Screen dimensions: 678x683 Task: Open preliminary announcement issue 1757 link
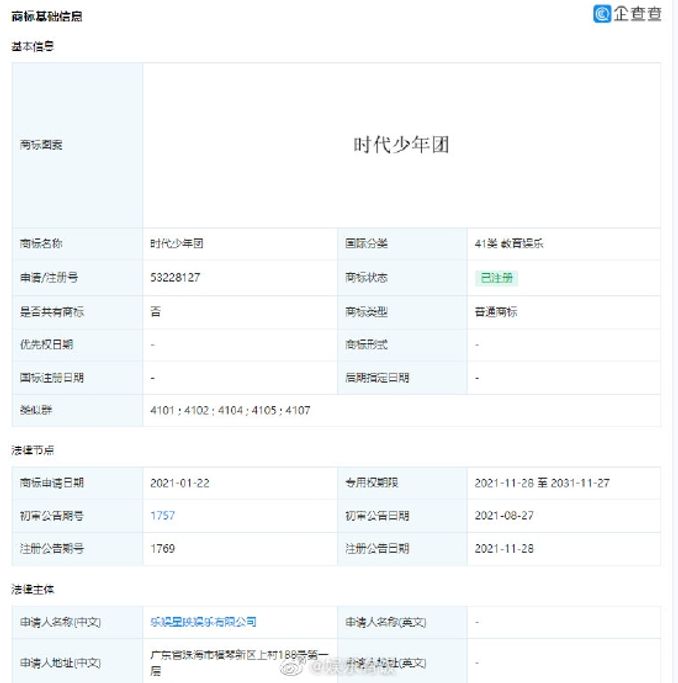[x=162, y=516]
